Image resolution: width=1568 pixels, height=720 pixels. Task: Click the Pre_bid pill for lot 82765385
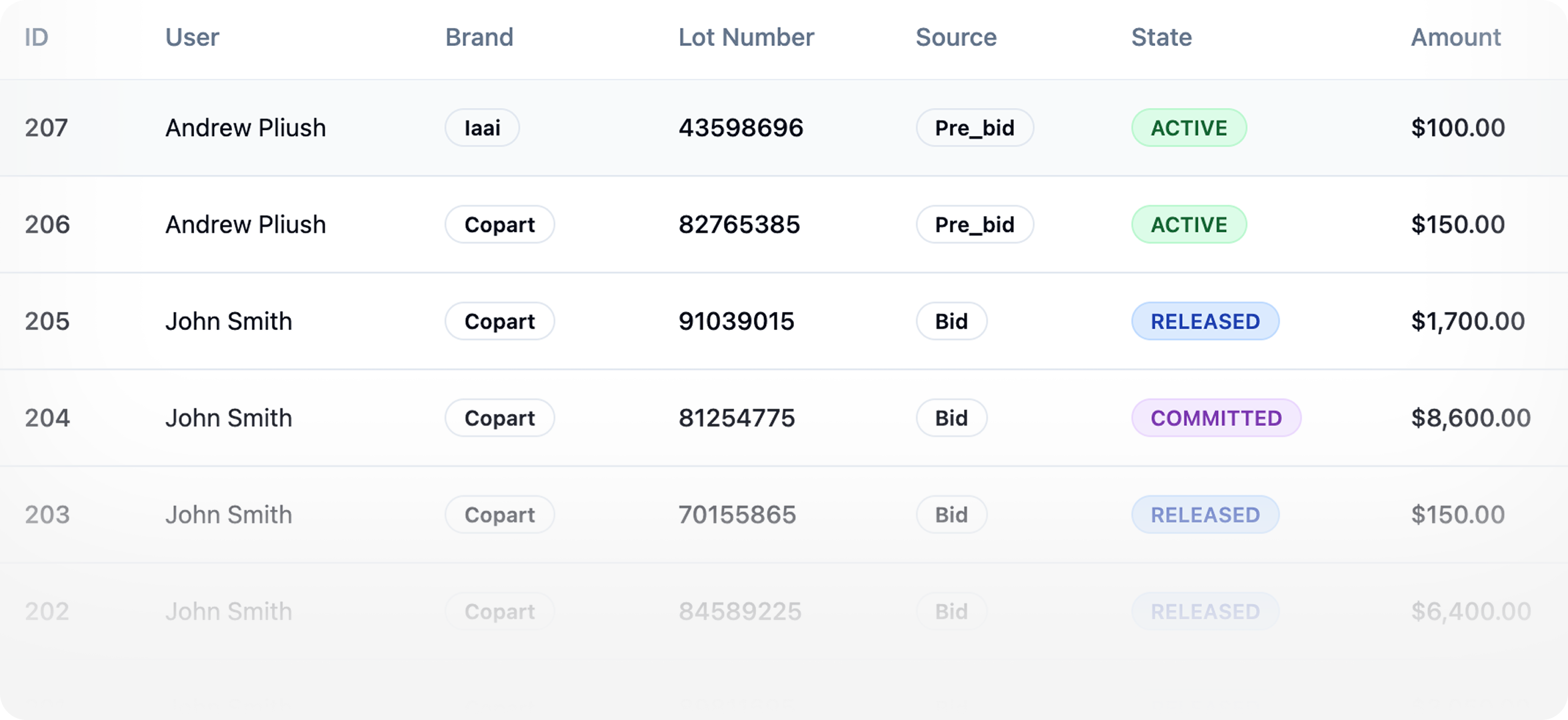pos(975,225)
